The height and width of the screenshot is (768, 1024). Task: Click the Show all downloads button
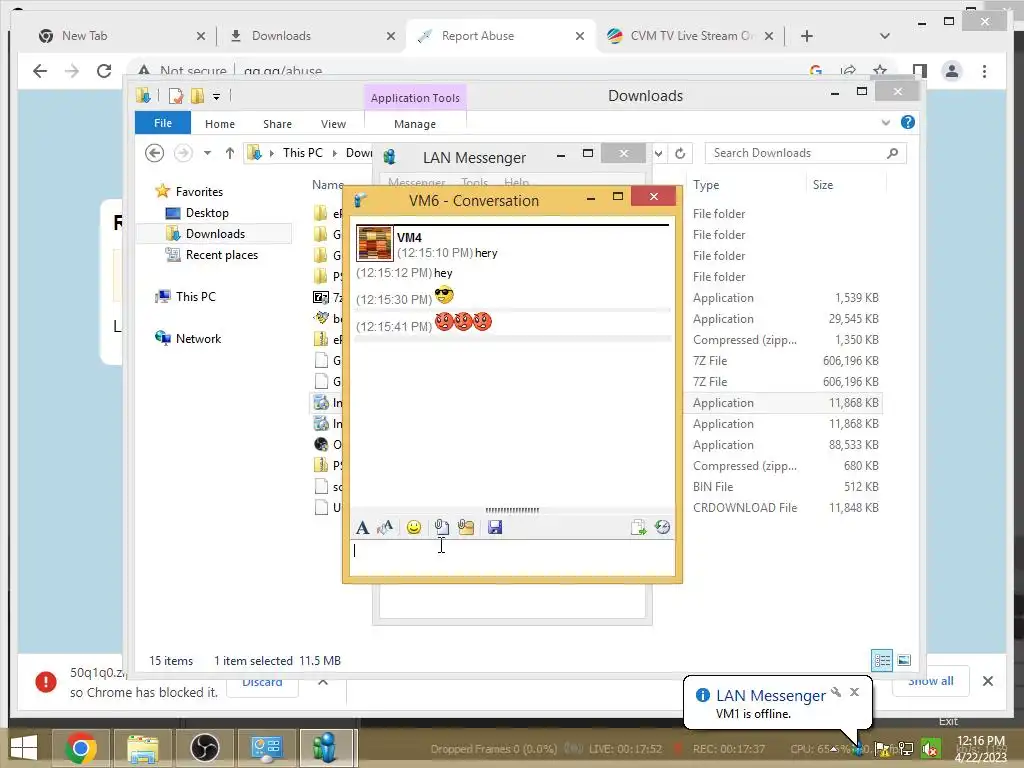coord(931,681)
